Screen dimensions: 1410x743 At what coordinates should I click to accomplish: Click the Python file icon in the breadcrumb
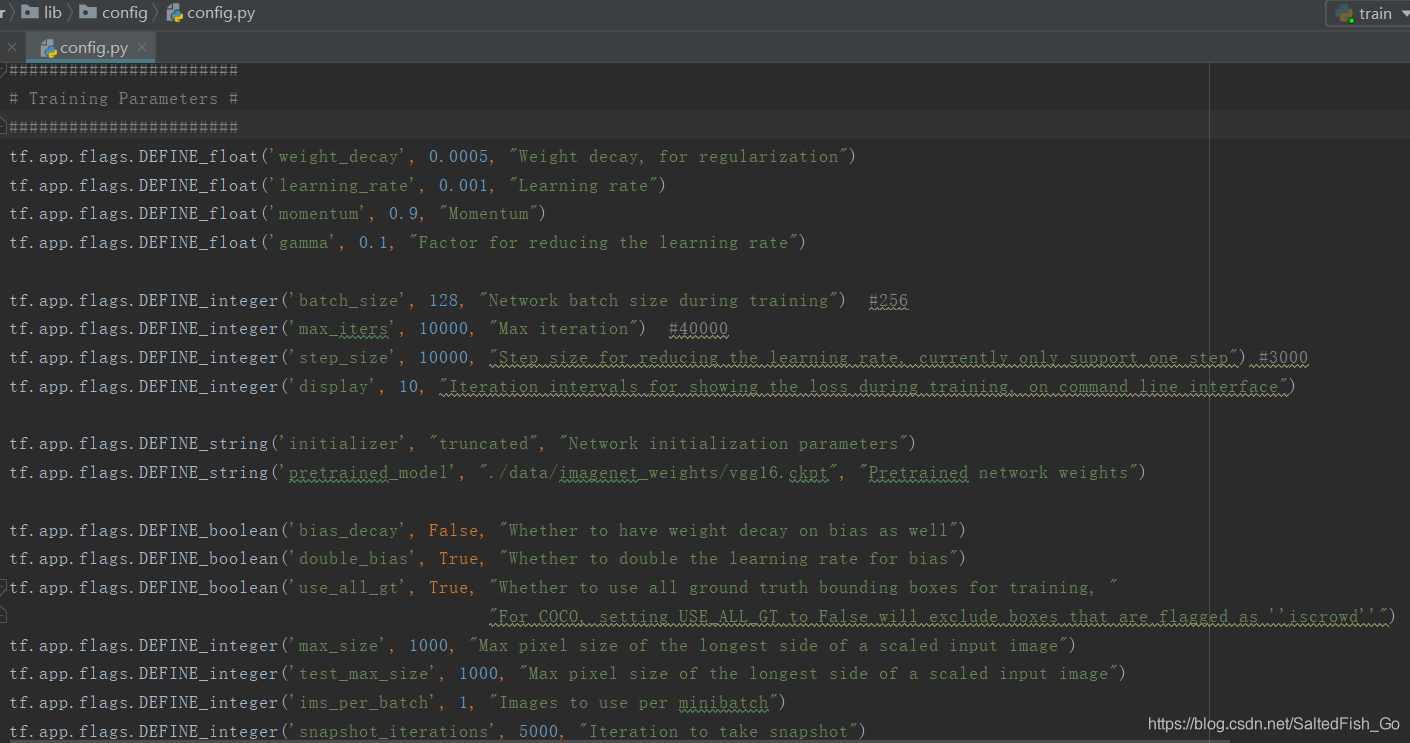pos(175,13)
